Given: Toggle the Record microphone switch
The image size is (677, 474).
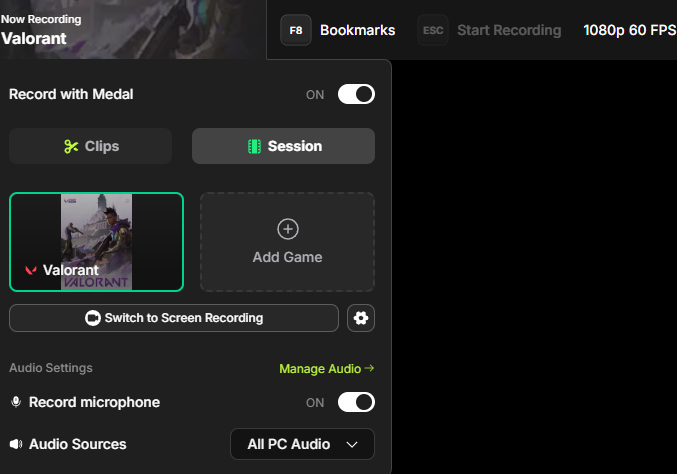Looking at the screenshot, I should click(356, 402).
